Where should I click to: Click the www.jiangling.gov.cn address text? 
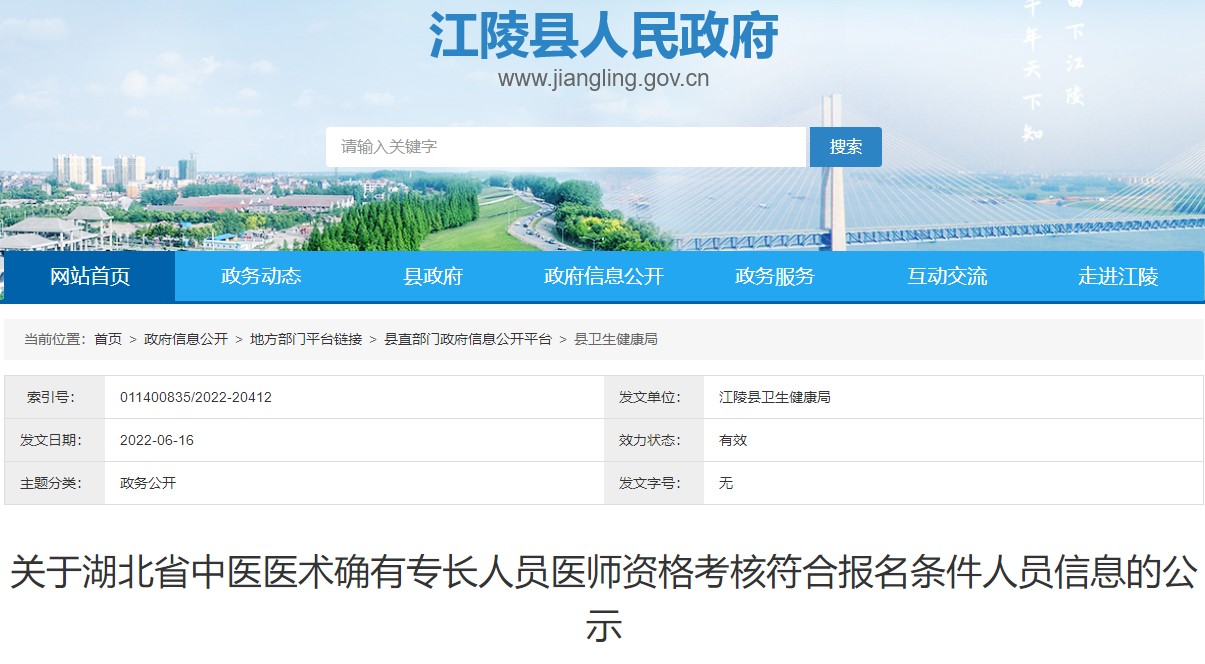point(603,79)
